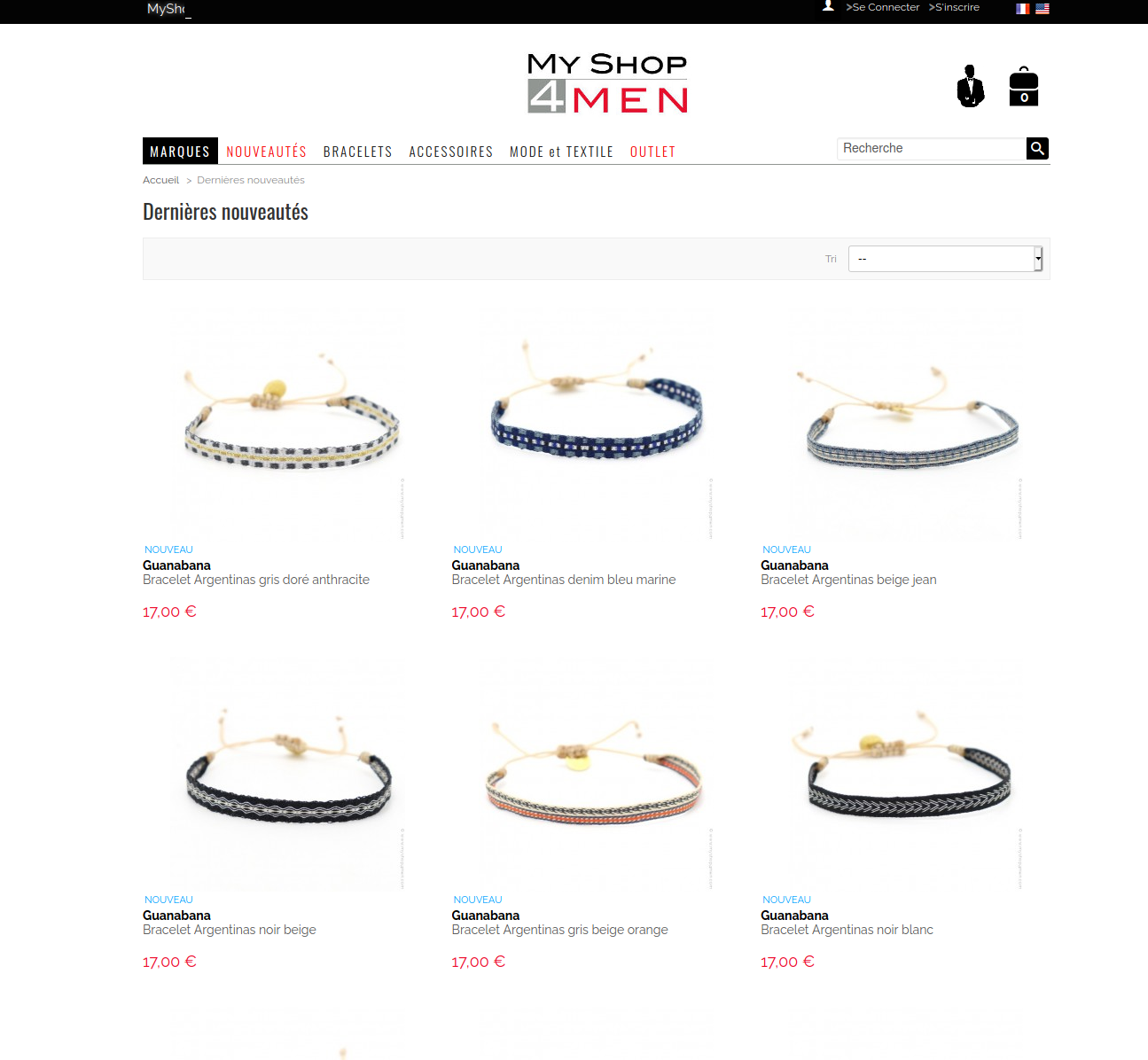1148x1060 pixels.
Task: Go to the BRACELETS category
Action: pos(357,152)
